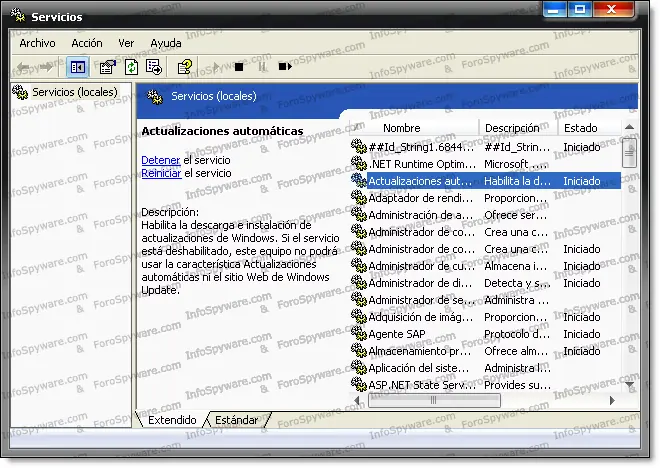Click gear icon of Administrador de se service

pos(359,300)
